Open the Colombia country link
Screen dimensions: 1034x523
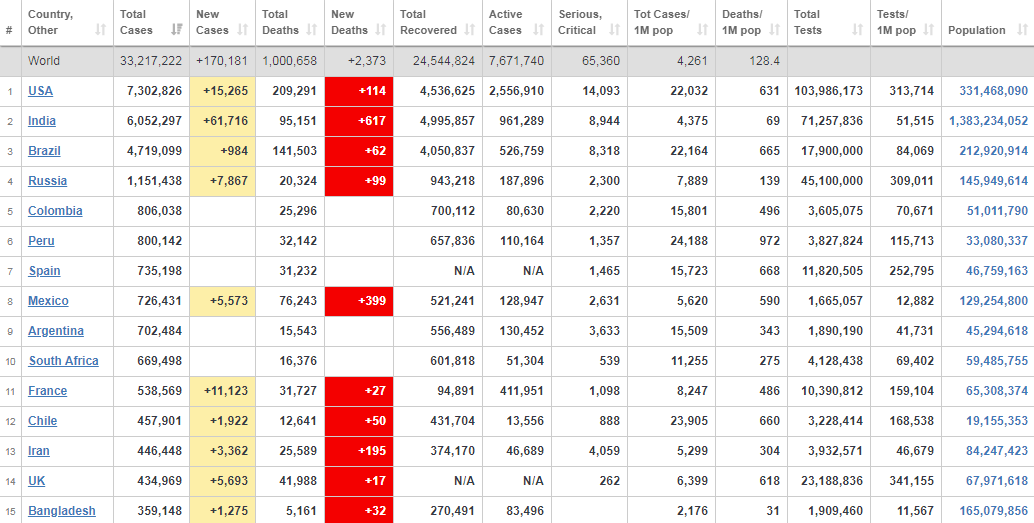pyautogui.click(x=55, y=211)
